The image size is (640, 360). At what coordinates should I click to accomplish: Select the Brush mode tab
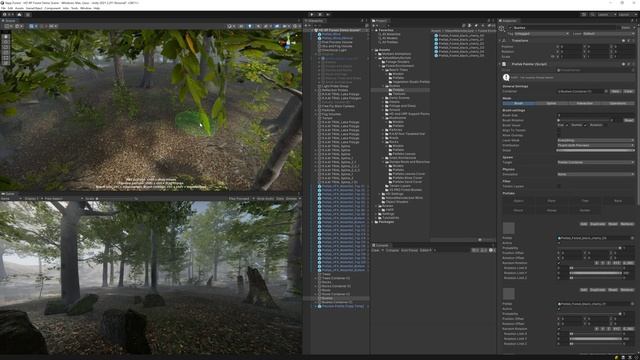point(518,103)
